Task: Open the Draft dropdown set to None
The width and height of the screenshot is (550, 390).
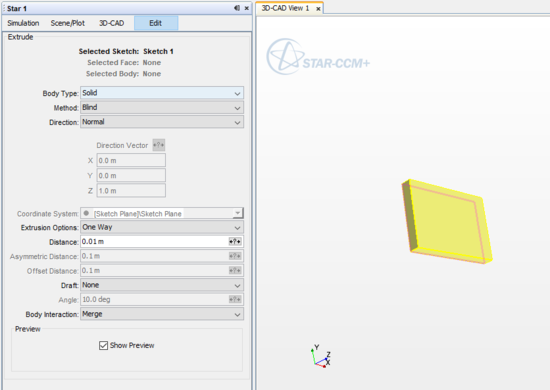Action: [x=162, y=285]
